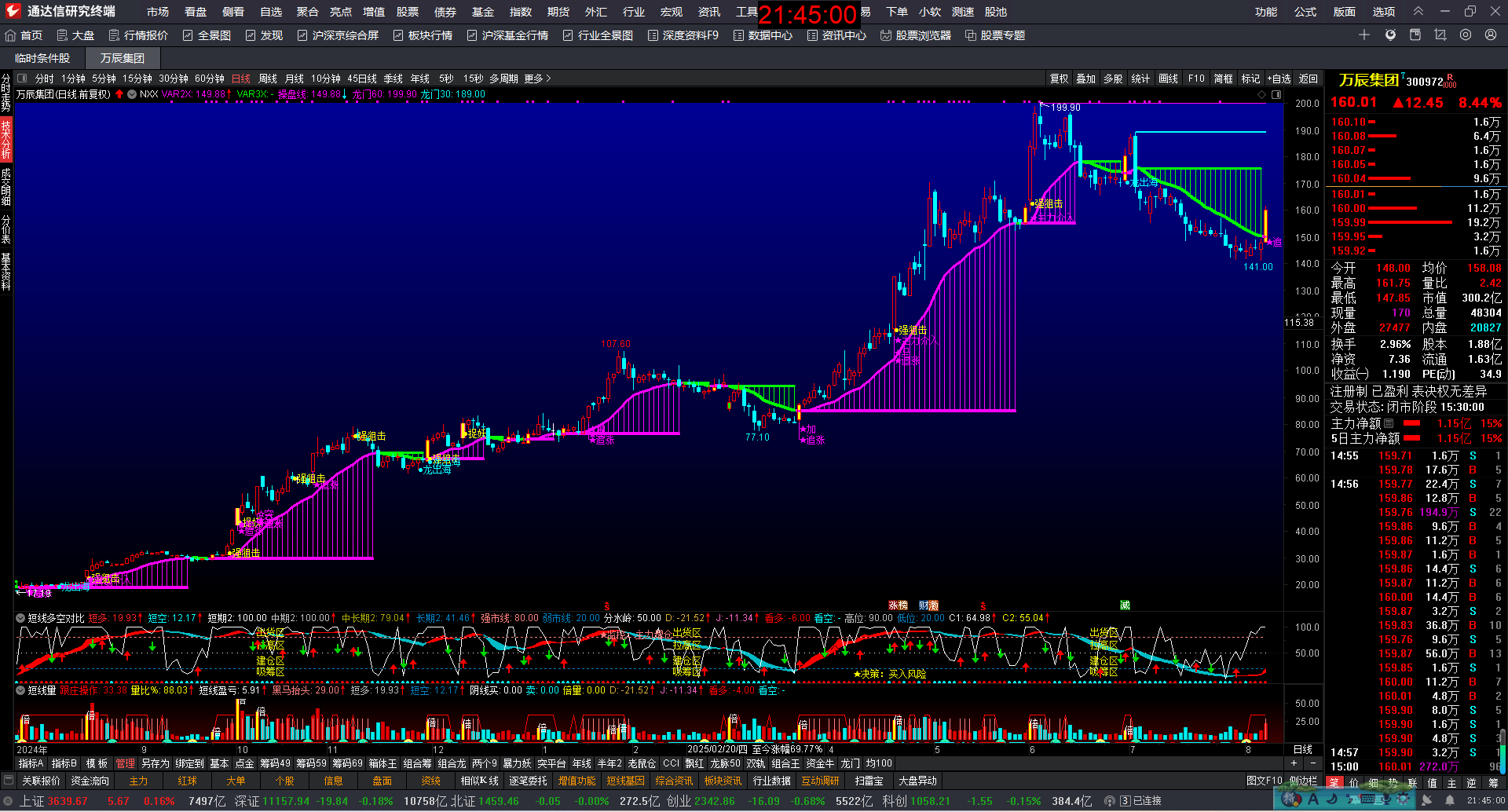
Task: Select the 筹码49 indicator
Action: click(x=275, y=763)
